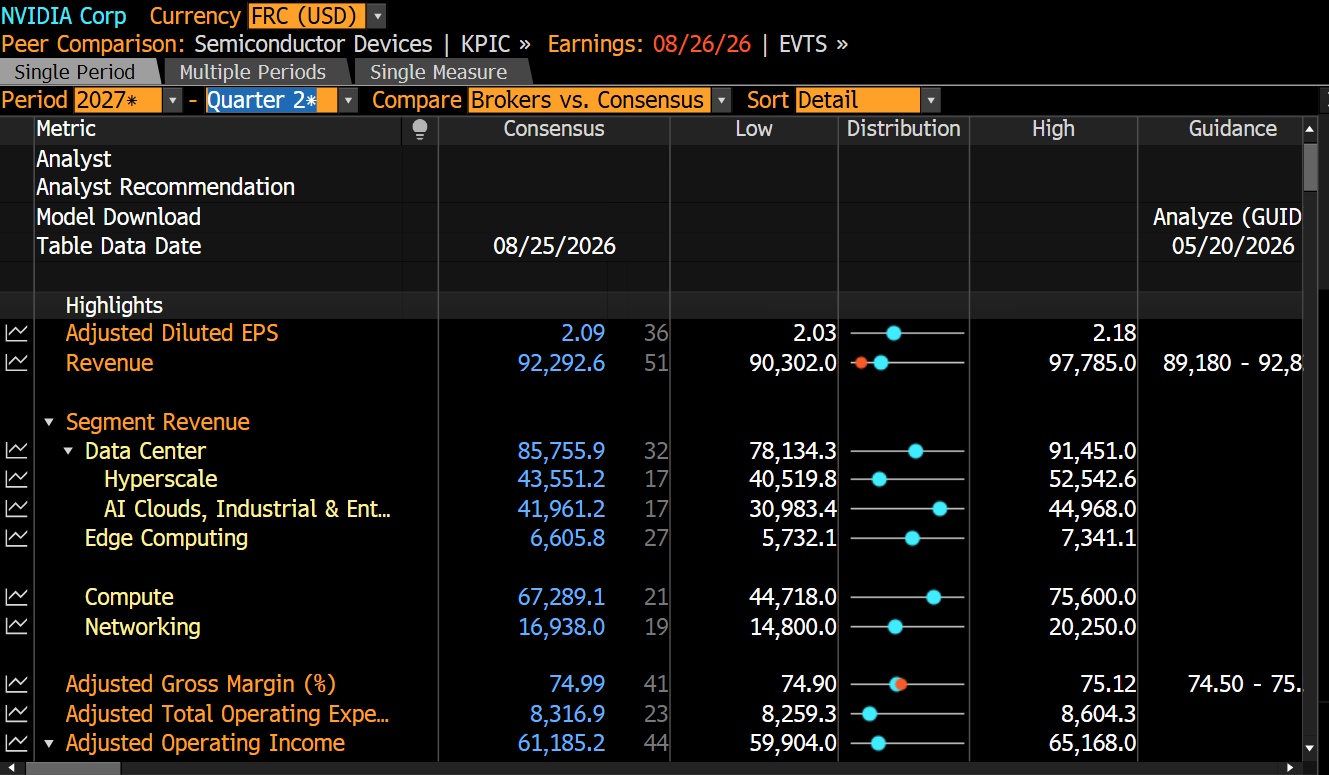Open the Period year 2027 dropdown

click(172, 100)
